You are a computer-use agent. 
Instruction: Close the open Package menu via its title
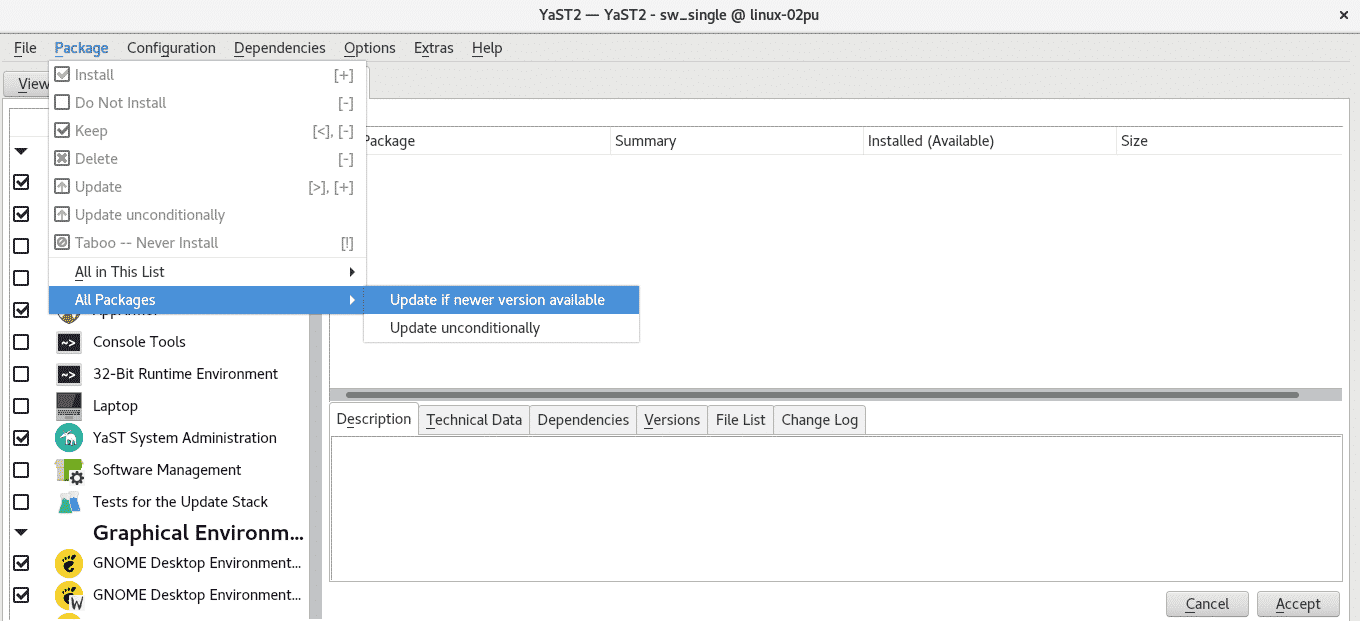[82, 48]
